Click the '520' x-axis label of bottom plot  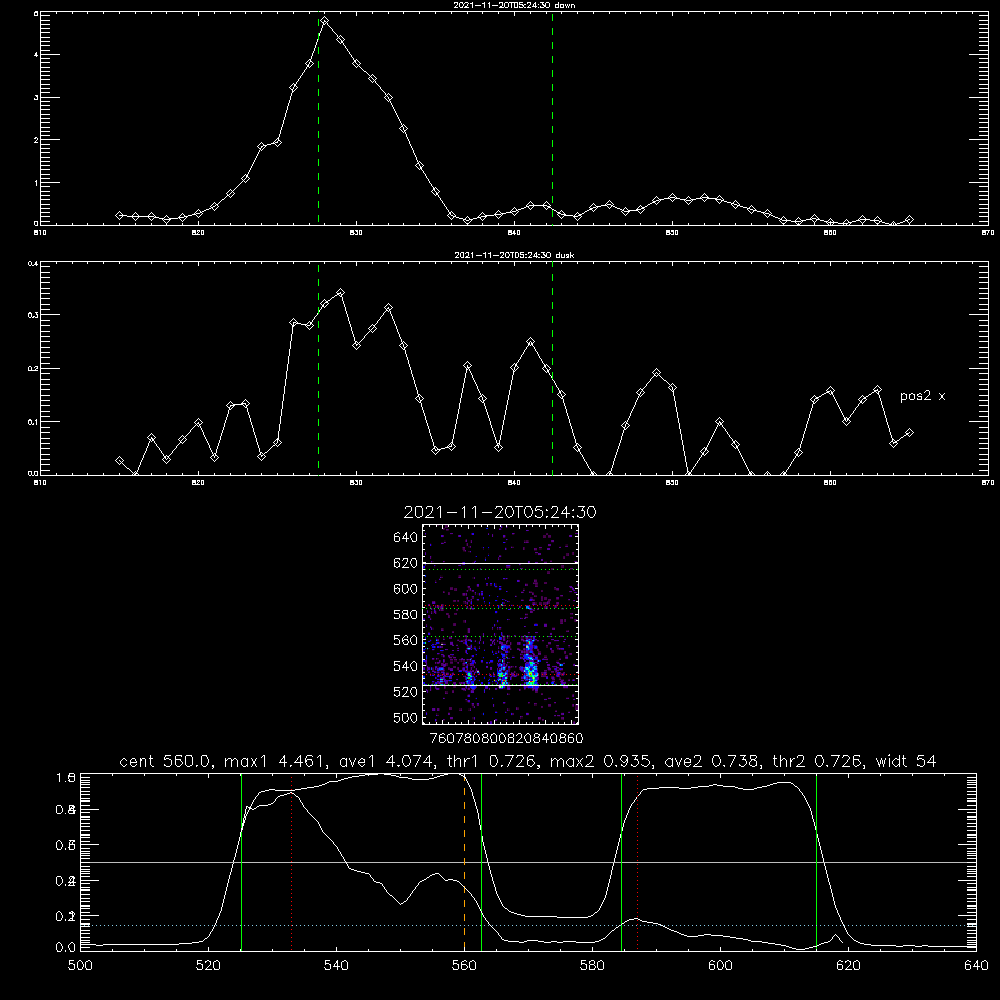click(209, 966)
